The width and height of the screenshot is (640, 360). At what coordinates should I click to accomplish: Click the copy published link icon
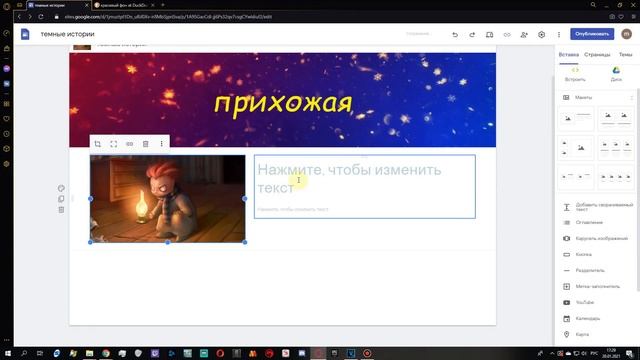[x=507, y=35]
